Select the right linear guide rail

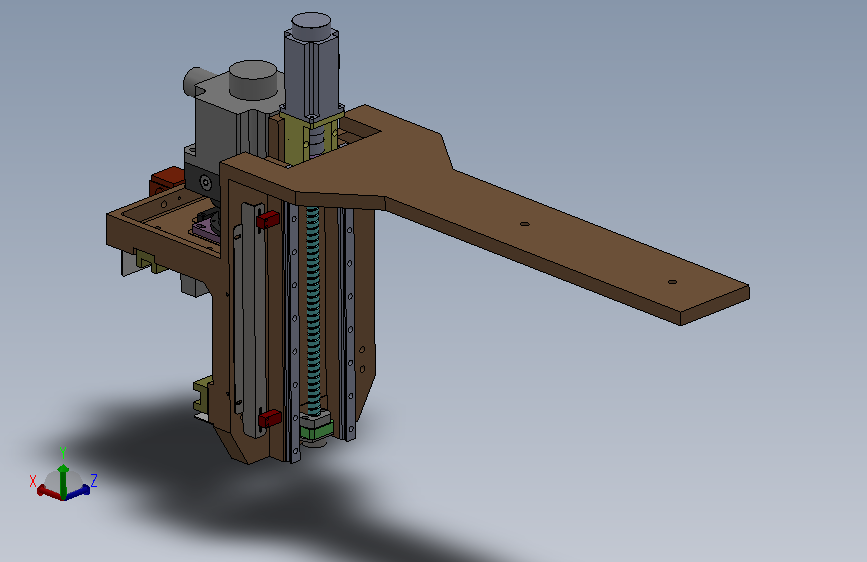(348, 324)
